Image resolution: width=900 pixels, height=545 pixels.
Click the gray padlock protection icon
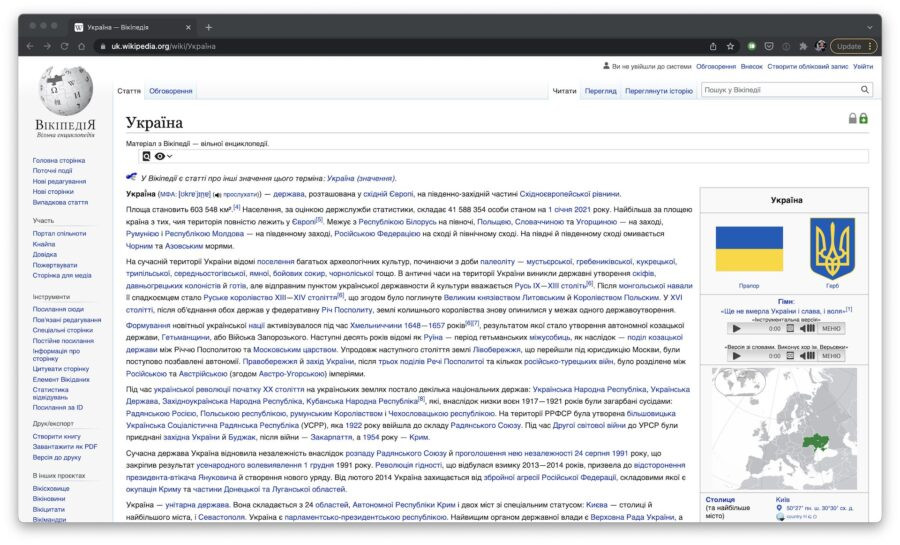coord(852,118)
